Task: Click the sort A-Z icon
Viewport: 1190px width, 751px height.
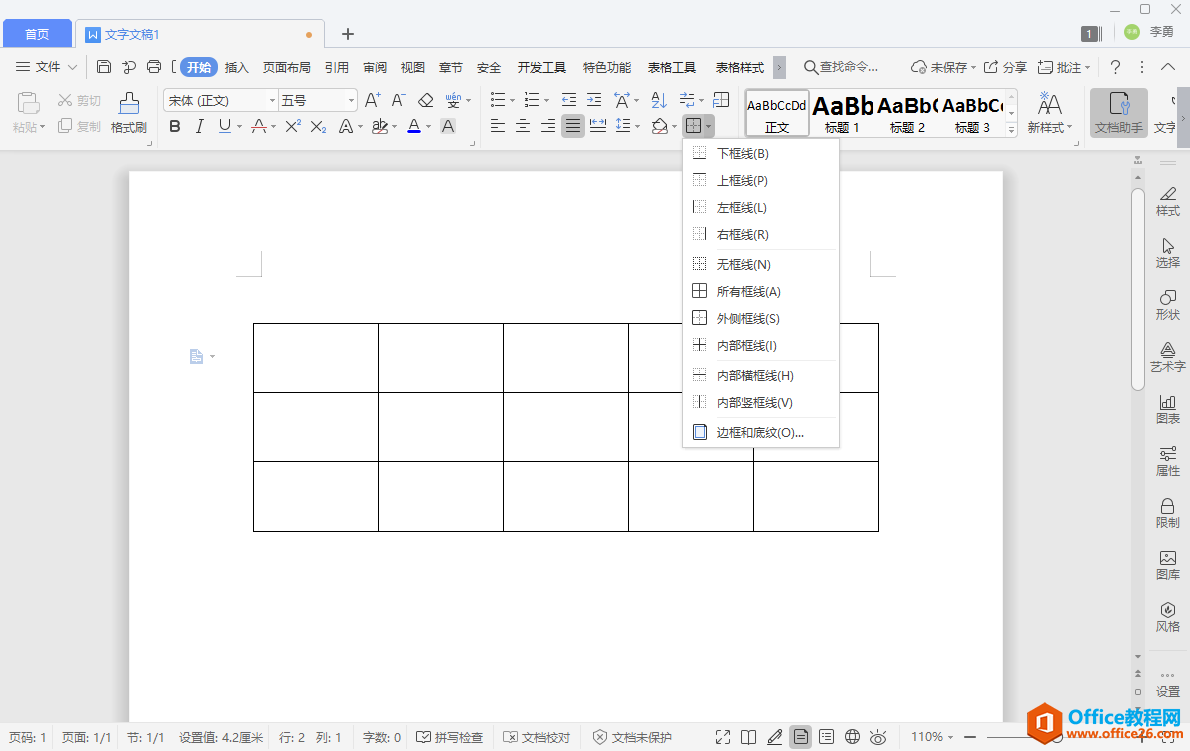Action: [x=659, y=100]
